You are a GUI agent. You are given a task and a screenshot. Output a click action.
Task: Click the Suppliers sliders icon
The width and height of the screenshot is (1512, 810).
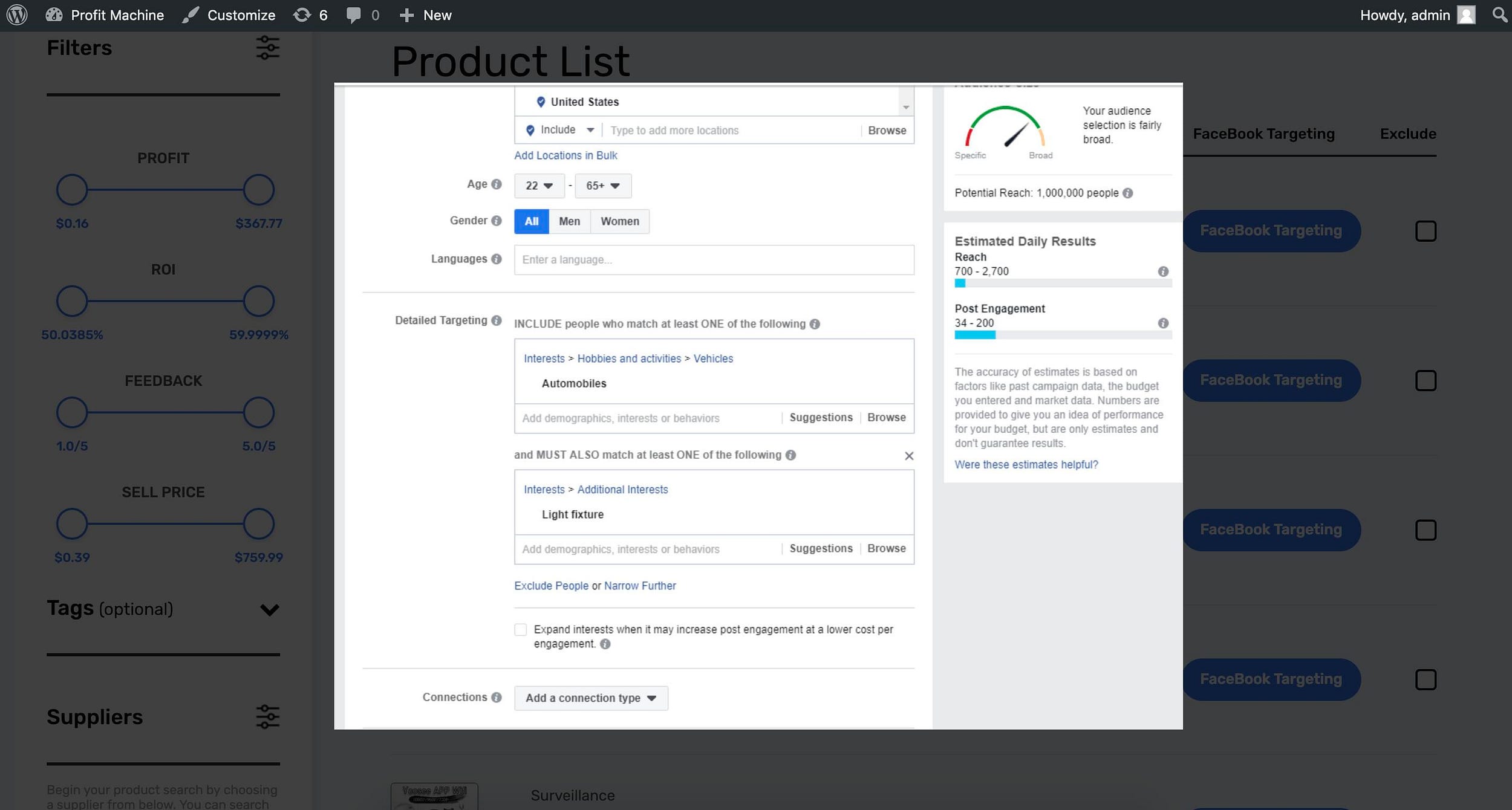(x=267, y=717)
